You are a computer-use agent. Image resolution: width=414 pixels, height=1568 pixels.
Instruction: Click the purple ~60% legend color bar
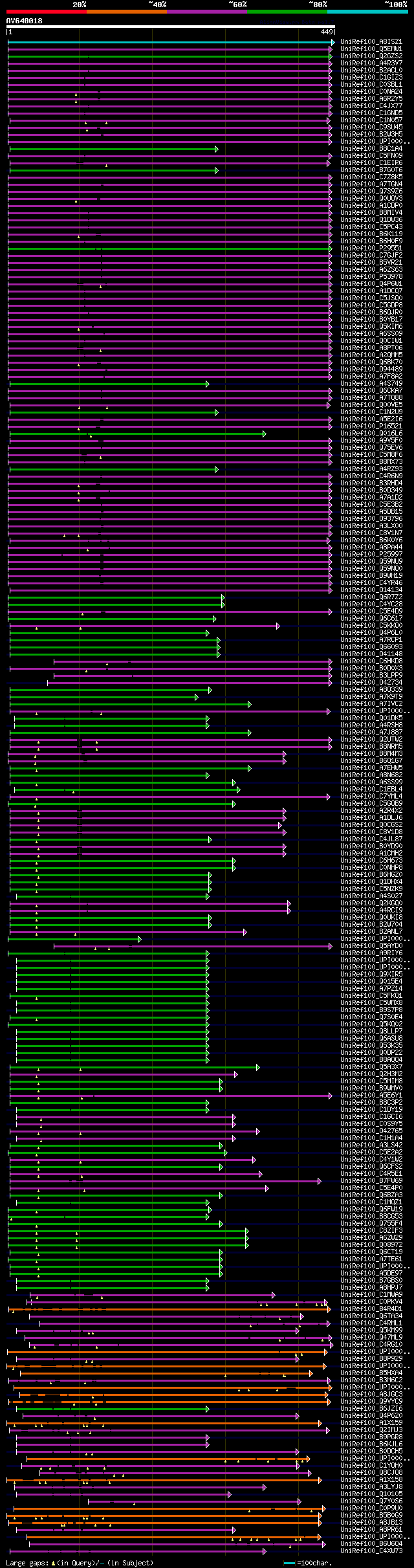pyautogui.click(x=207, y=12)
